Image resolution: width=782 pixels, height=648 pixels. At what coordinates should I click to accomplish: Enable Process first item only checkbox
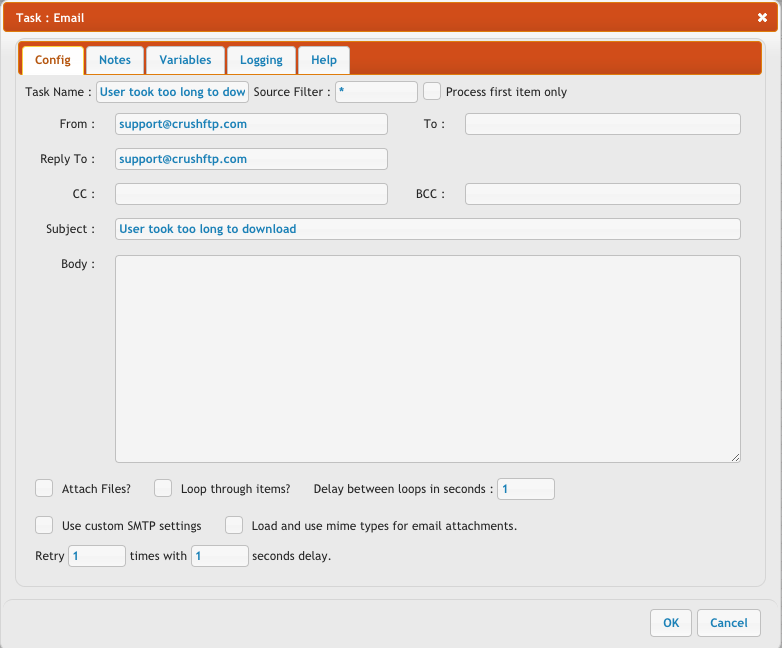click(432, 91)
